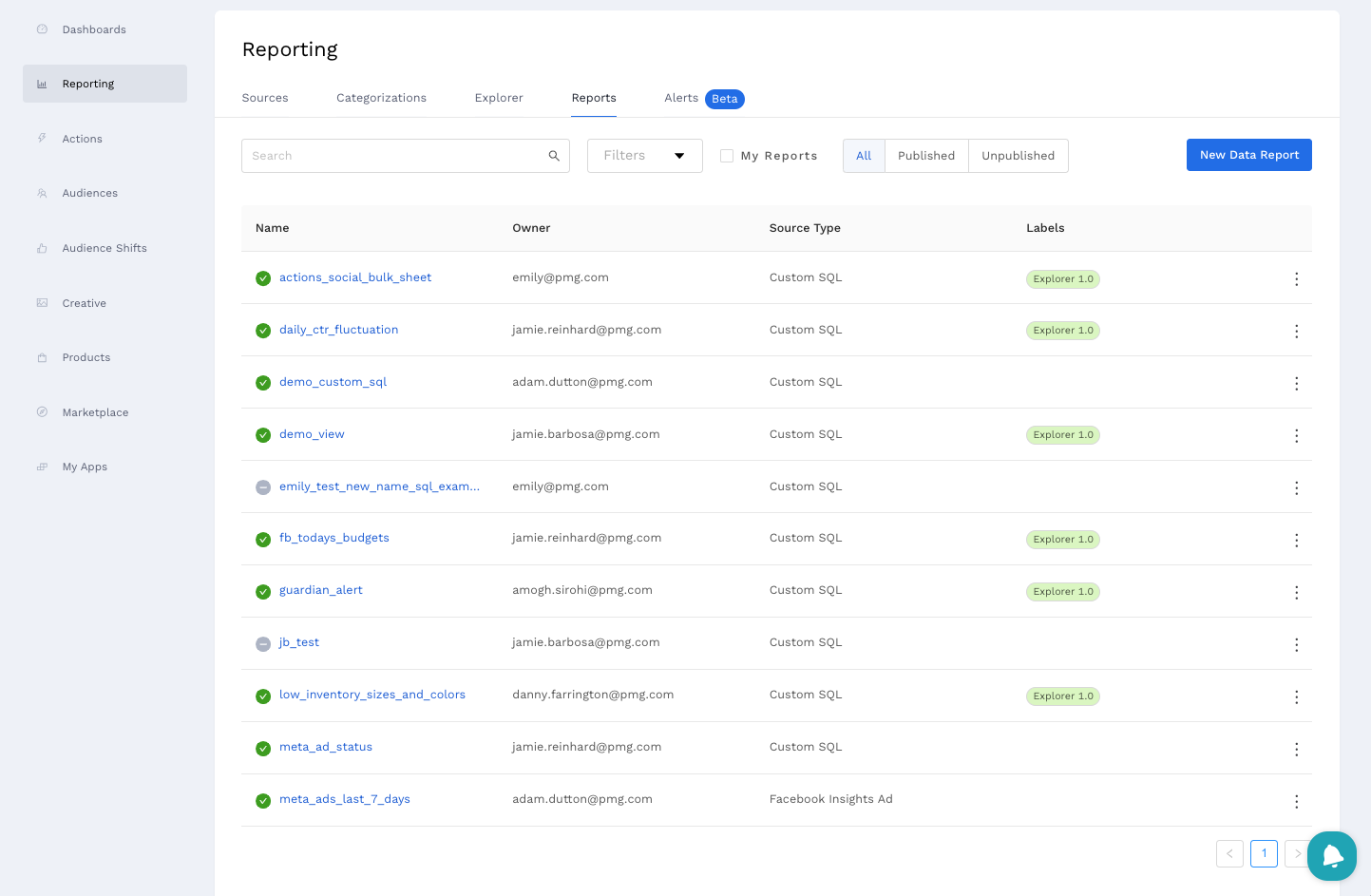
Task: Click the New Data Report button
Action: 1248,155
